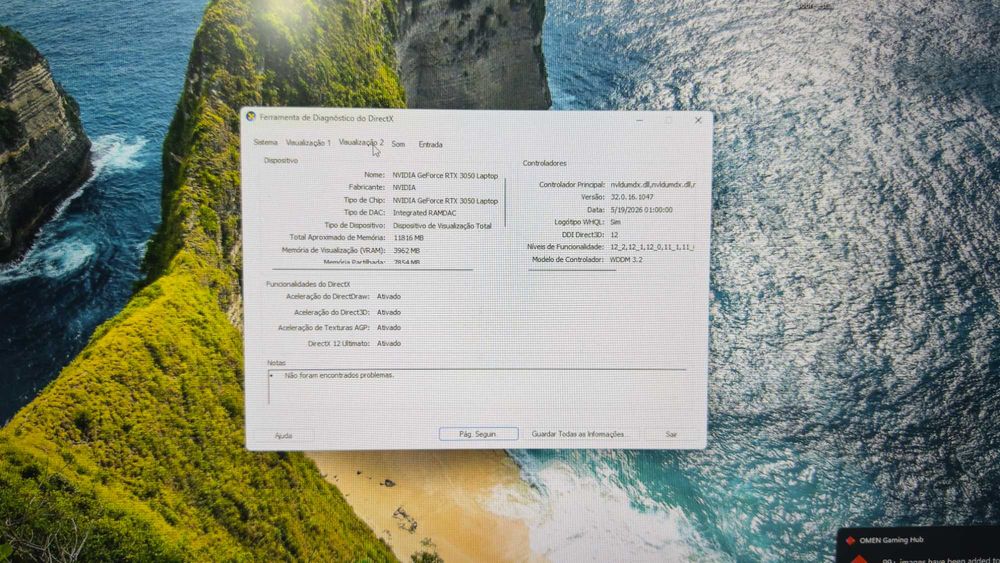This screenshot has height=563, width=1000.
Task: Switch to Visualização 1 tab
Action: point(308,143)
